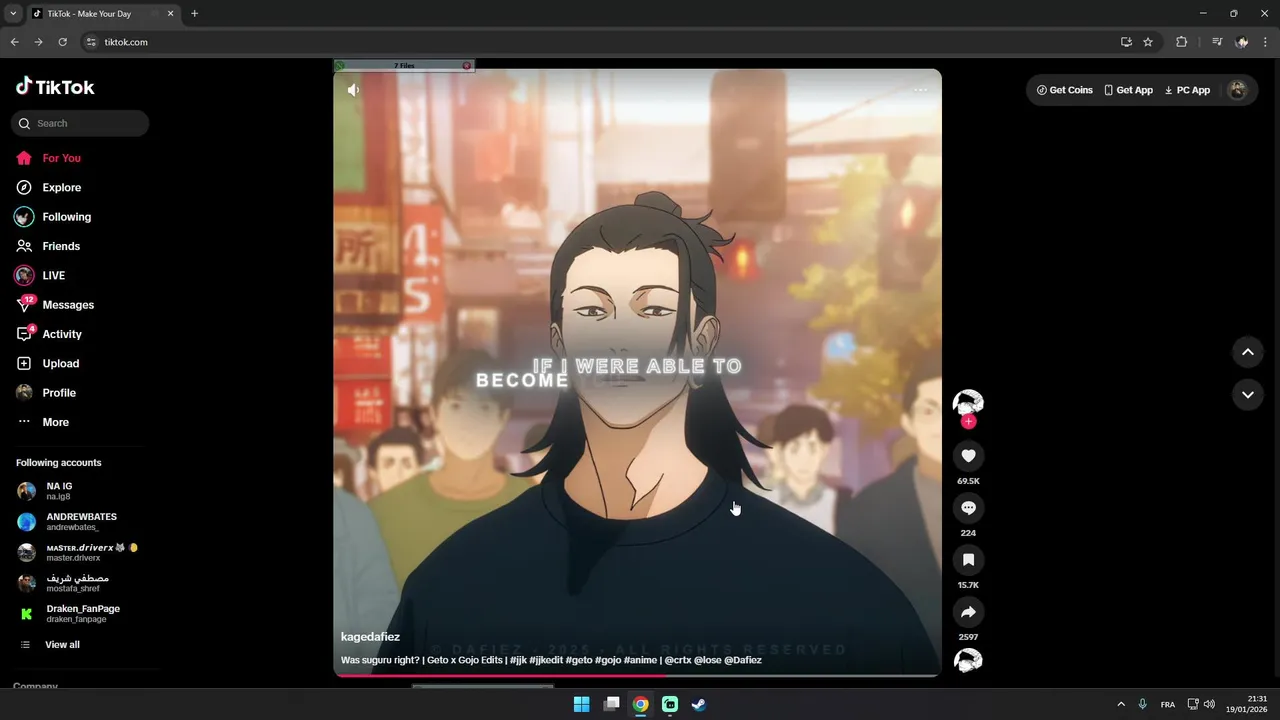This screenshot has height=720, width=1280.
Task: Click Get Coins button
Action: [x=1064, y=90]
